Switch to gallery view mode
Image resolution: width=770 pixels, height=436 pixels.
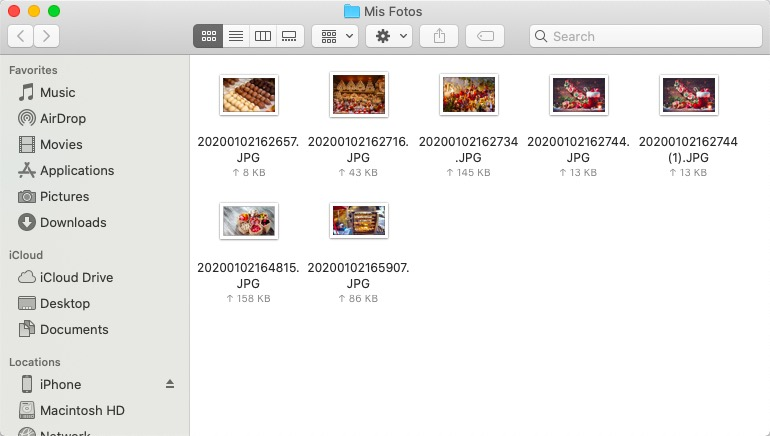(x=290, y=36)
